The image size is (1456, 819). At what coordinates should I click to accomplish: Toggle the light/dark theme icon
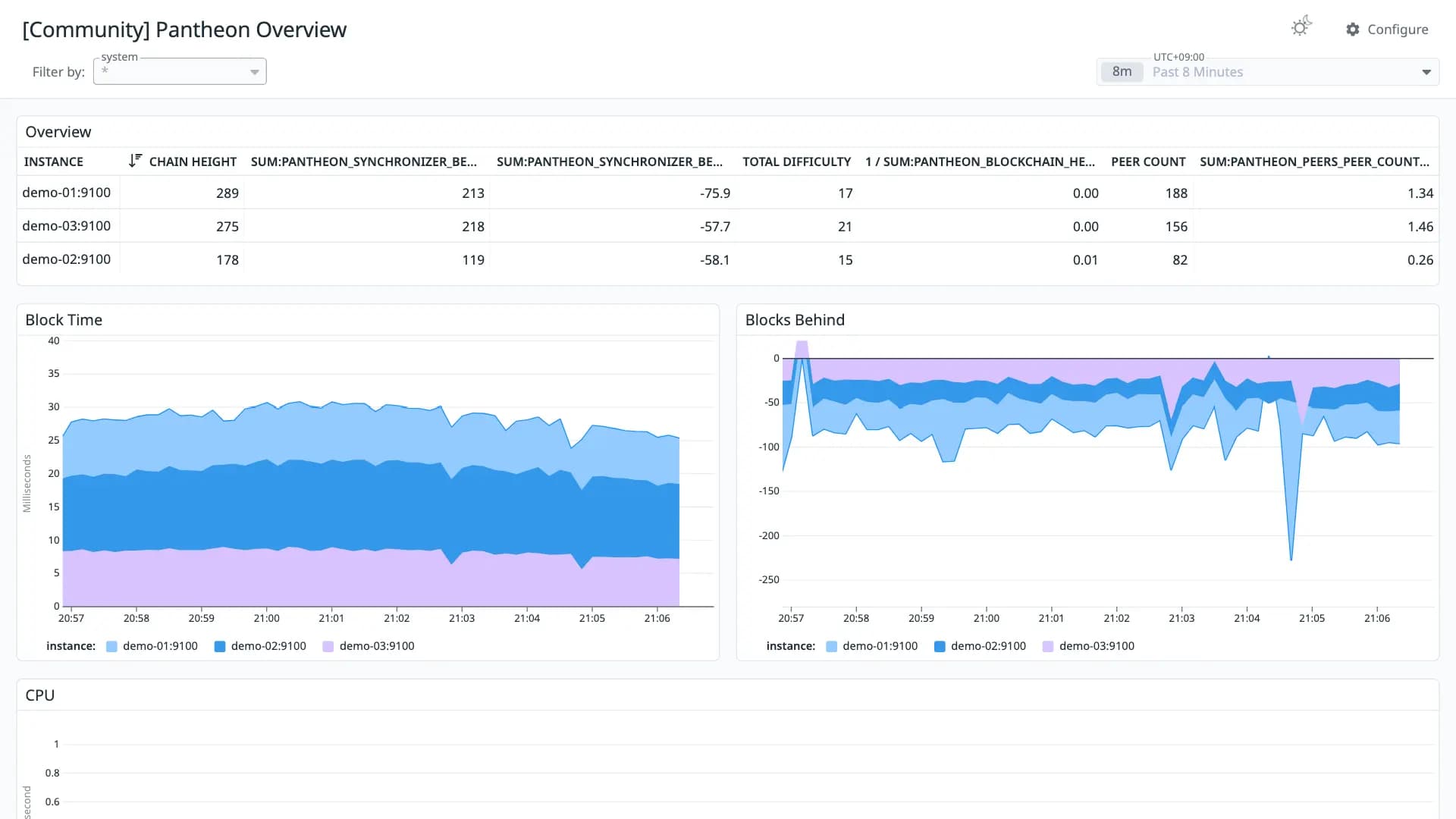coord(1301,27)
